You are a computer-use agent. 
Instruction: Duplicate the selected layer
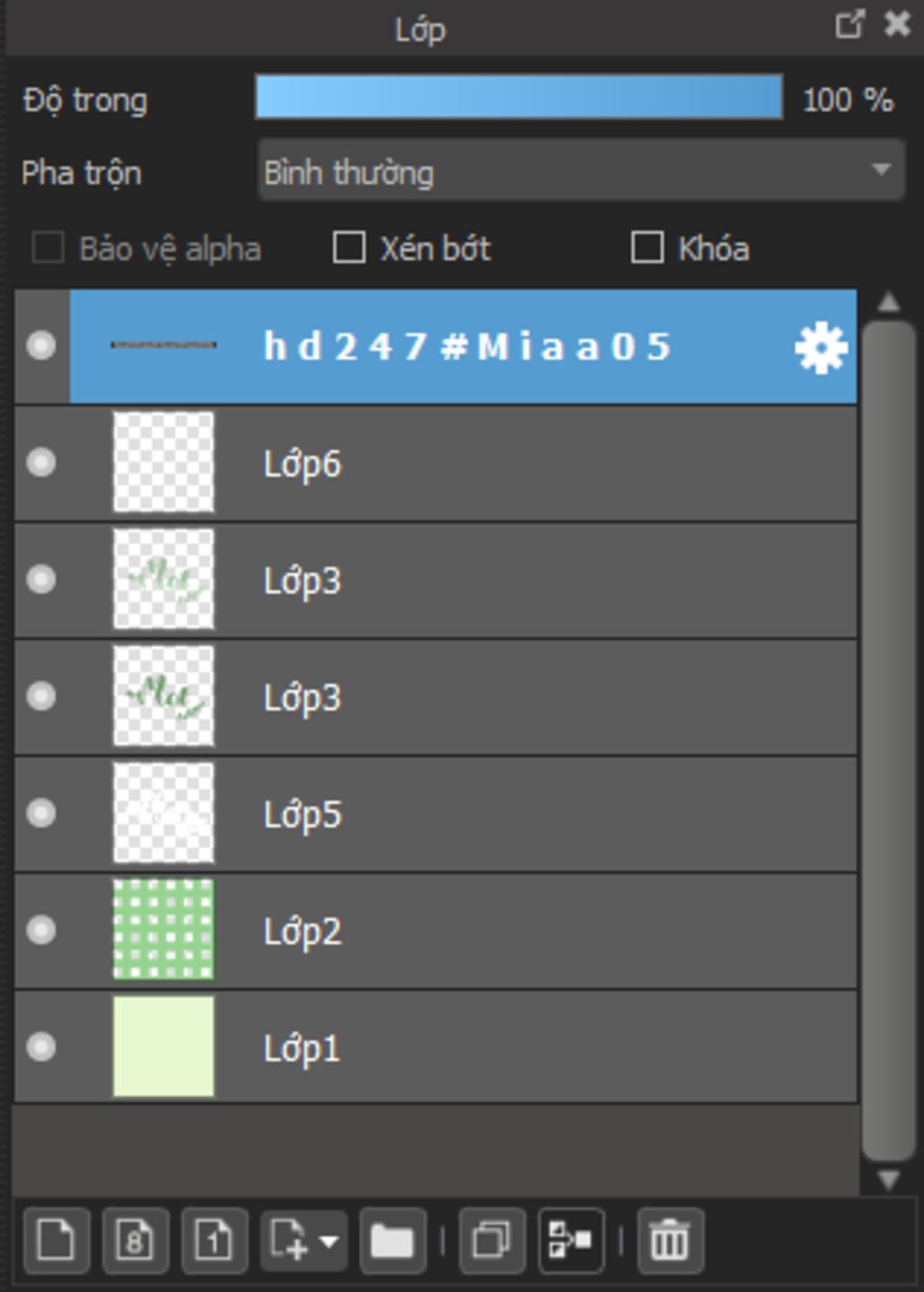tap(492, 1240)
